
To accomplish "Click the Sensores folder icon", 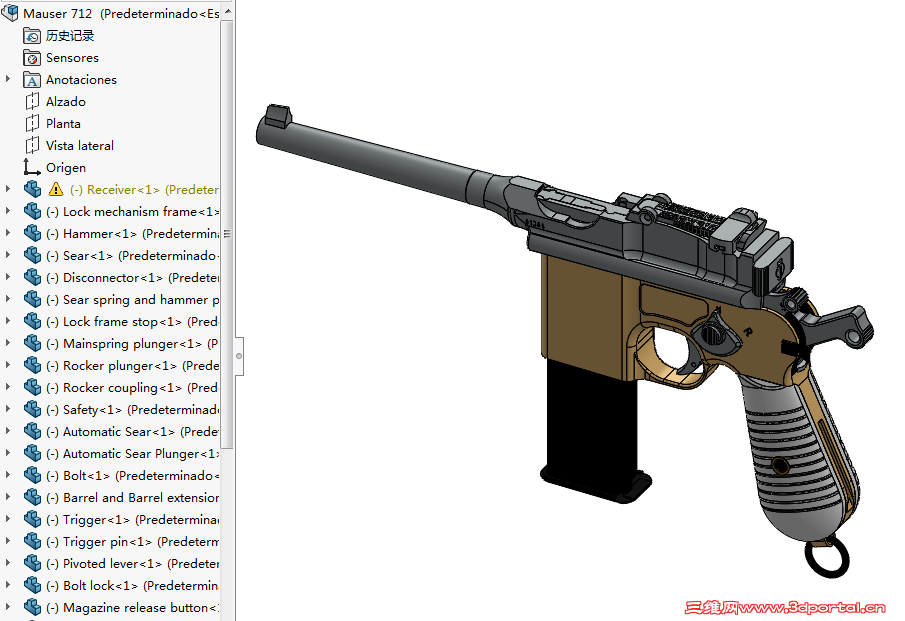I will pos(32,58).
